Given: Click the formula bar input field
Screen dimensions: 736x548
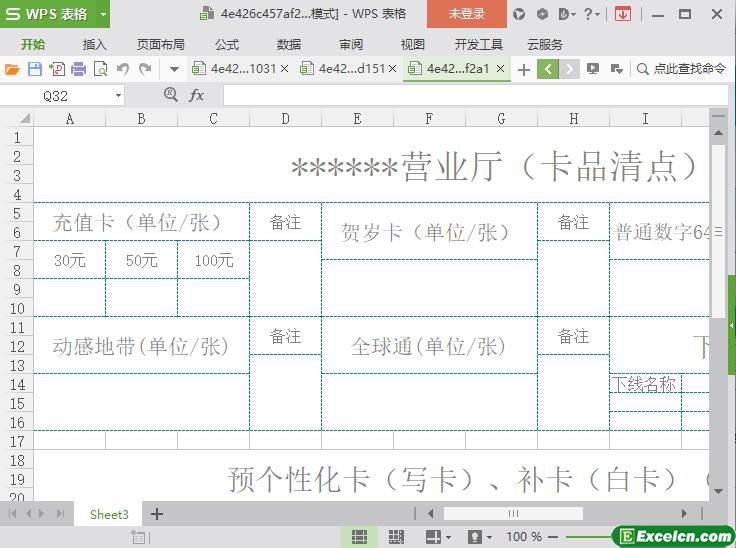Looking at the screenshot, I should click(475, 95).
